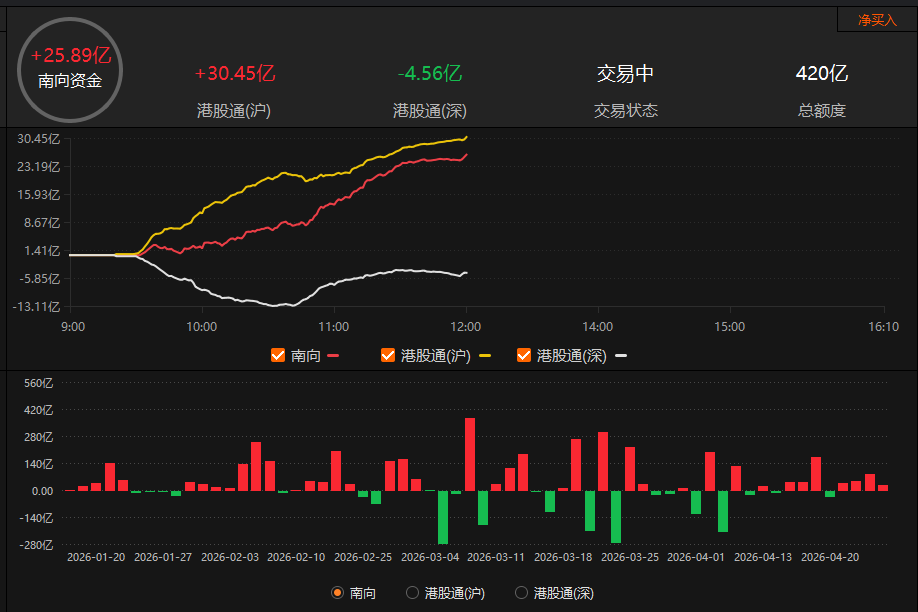Click the 420亿 总额度 figure

pos(822,73)
